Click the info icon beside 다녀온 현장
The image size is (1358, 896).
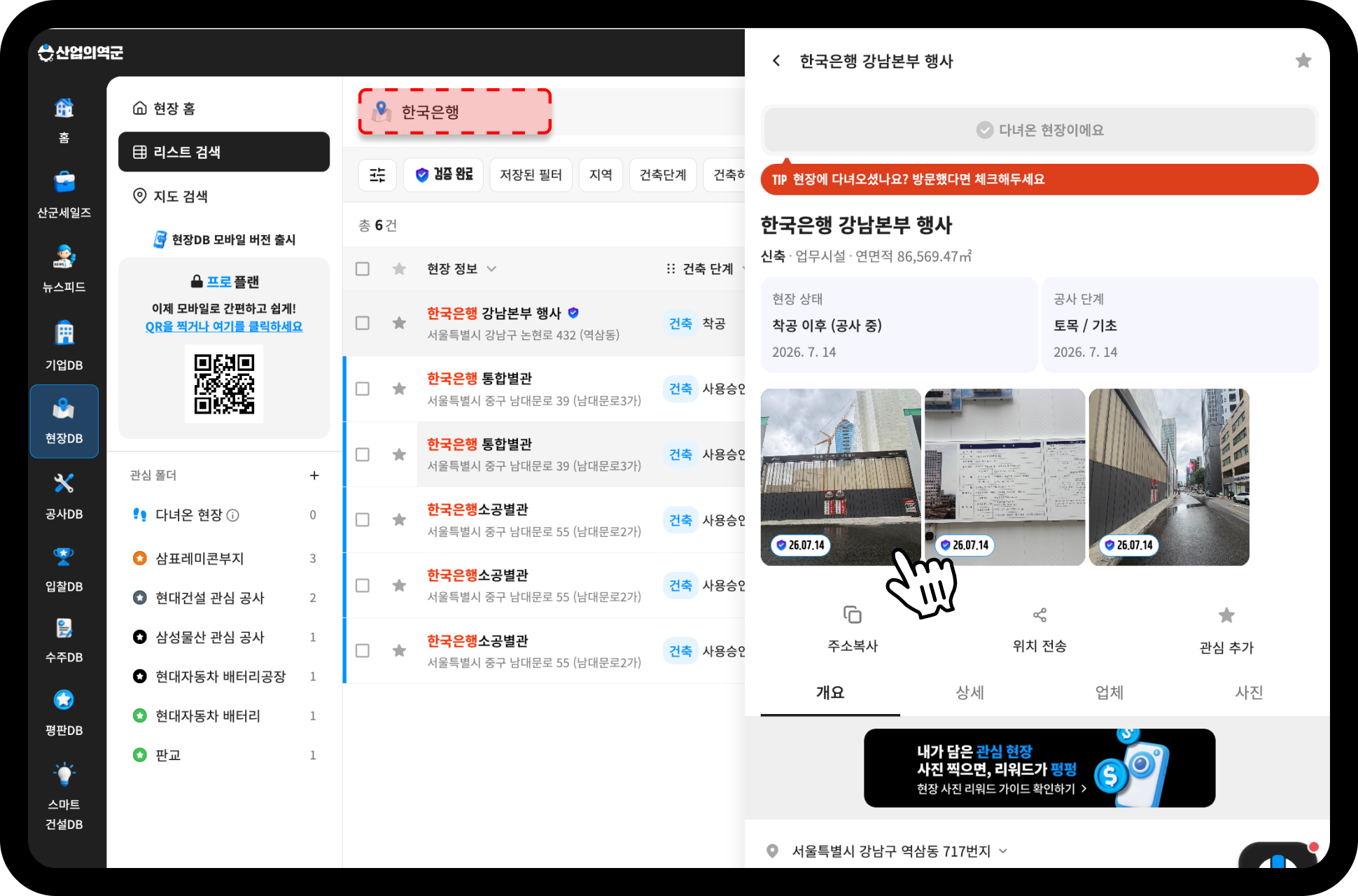[x=233, y=515]
